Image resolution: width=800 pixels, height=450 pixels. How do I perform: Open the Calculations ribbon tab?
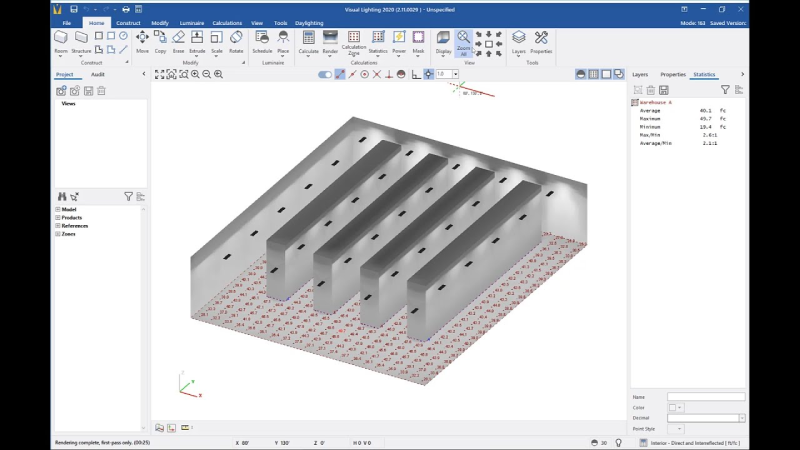click(227, 22)
